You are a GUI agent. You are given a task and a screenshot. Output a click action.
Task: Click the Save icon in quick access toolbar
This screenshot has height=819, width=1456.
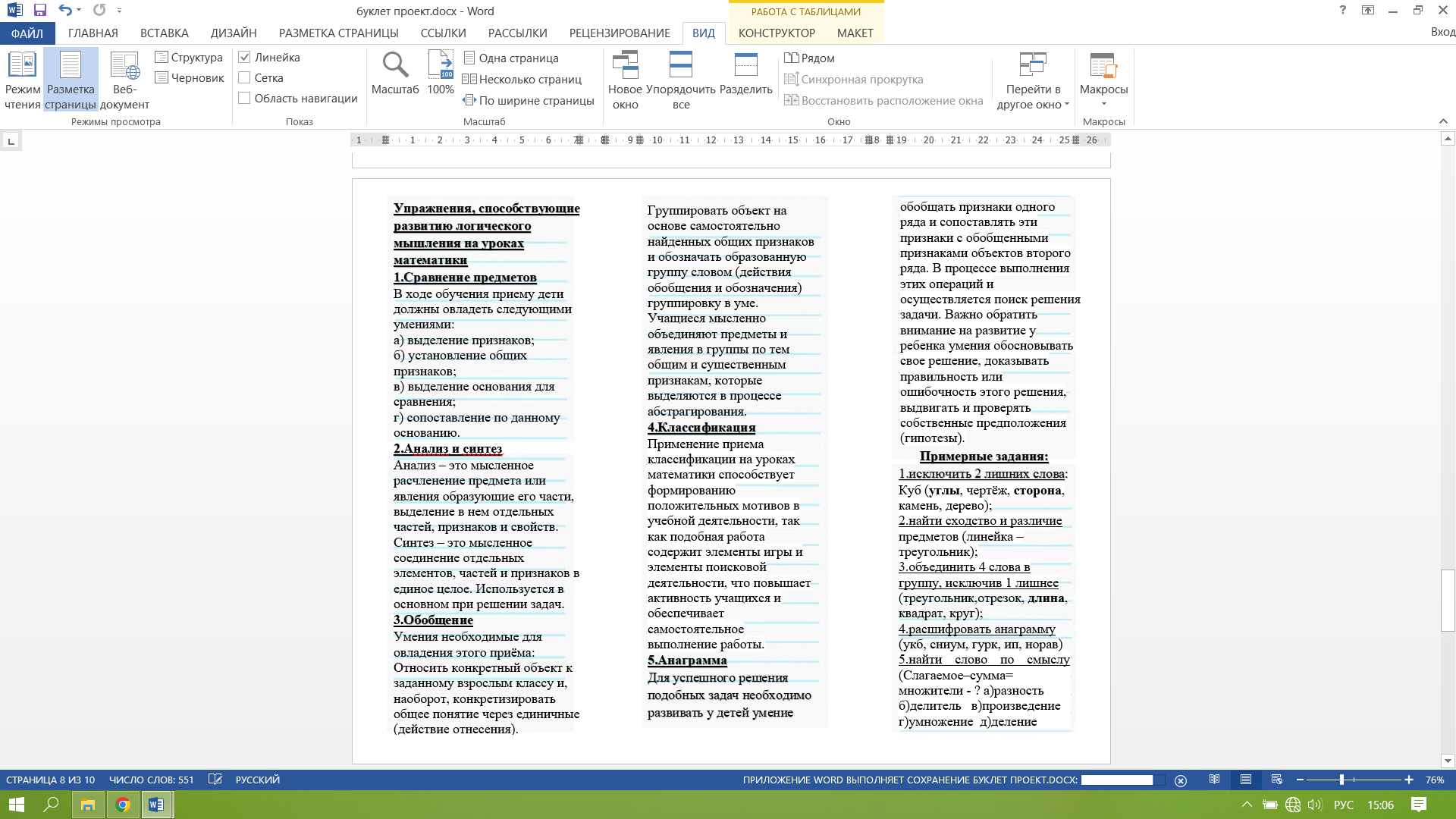click(x=40, y=11)
